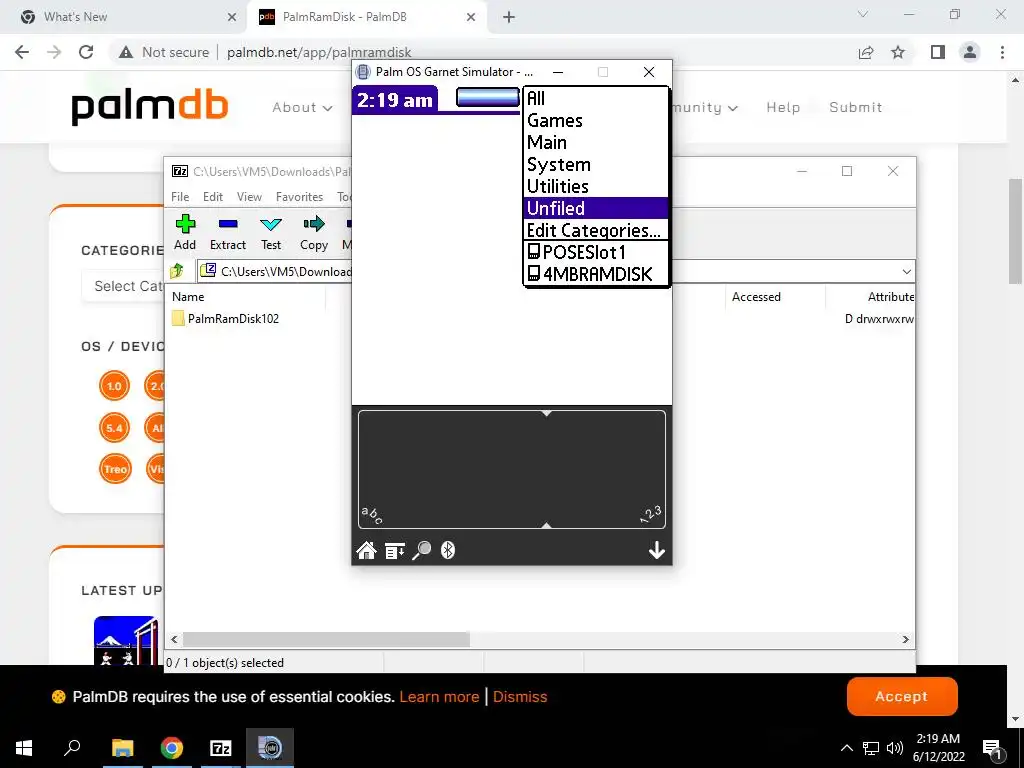This screenshot has width=1024, height=768.
Task: Open the 7-Zip View menu
Action: click(249, 197)
